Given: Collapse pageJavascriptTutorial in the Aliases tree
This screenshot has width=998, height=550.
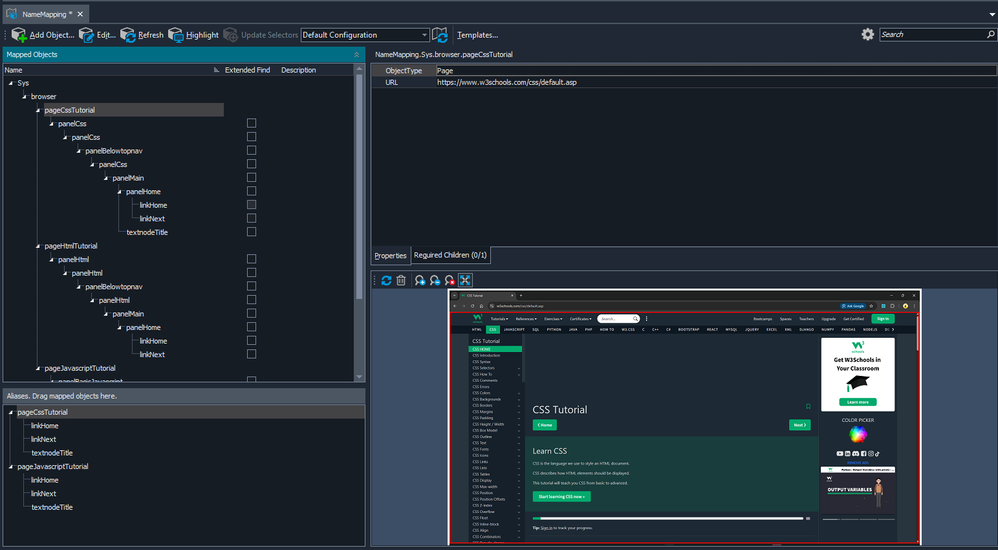Looking at the screenshot, I should pos(11,467).
